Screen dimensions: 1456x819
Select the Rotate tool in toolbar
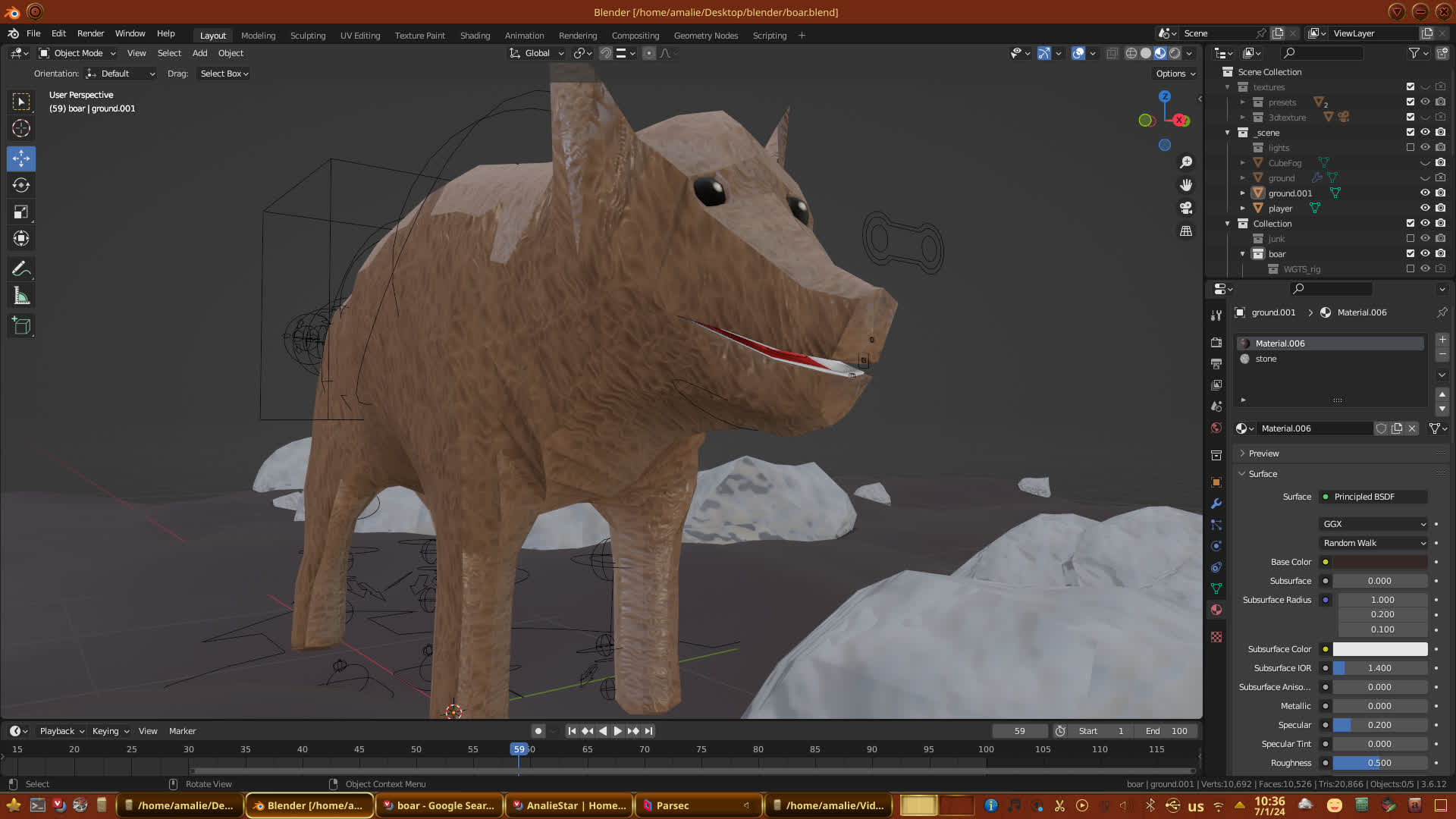21,186
